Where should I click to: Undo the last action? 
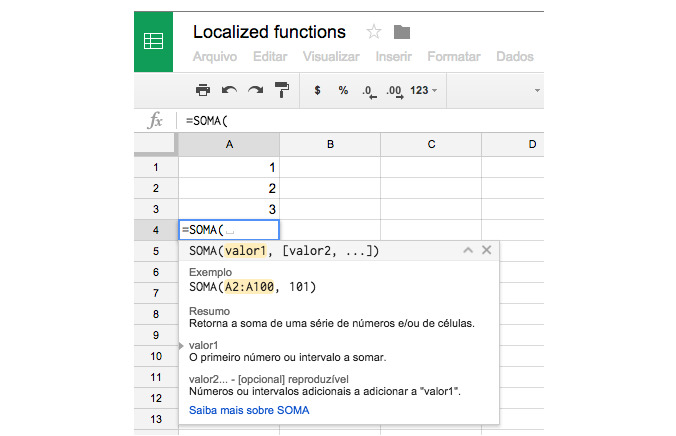(x=229, y=90)
